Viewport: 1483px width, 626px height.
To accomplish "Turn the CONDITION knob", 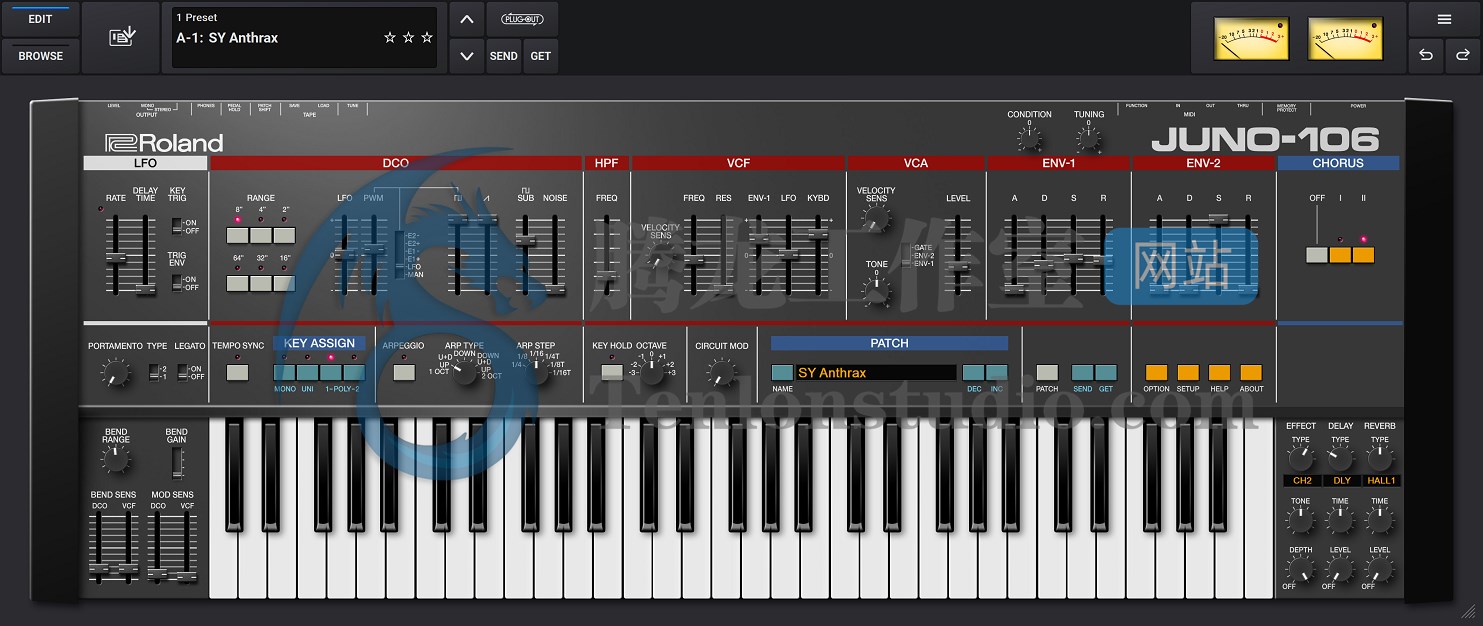I will pos(1029,138).
